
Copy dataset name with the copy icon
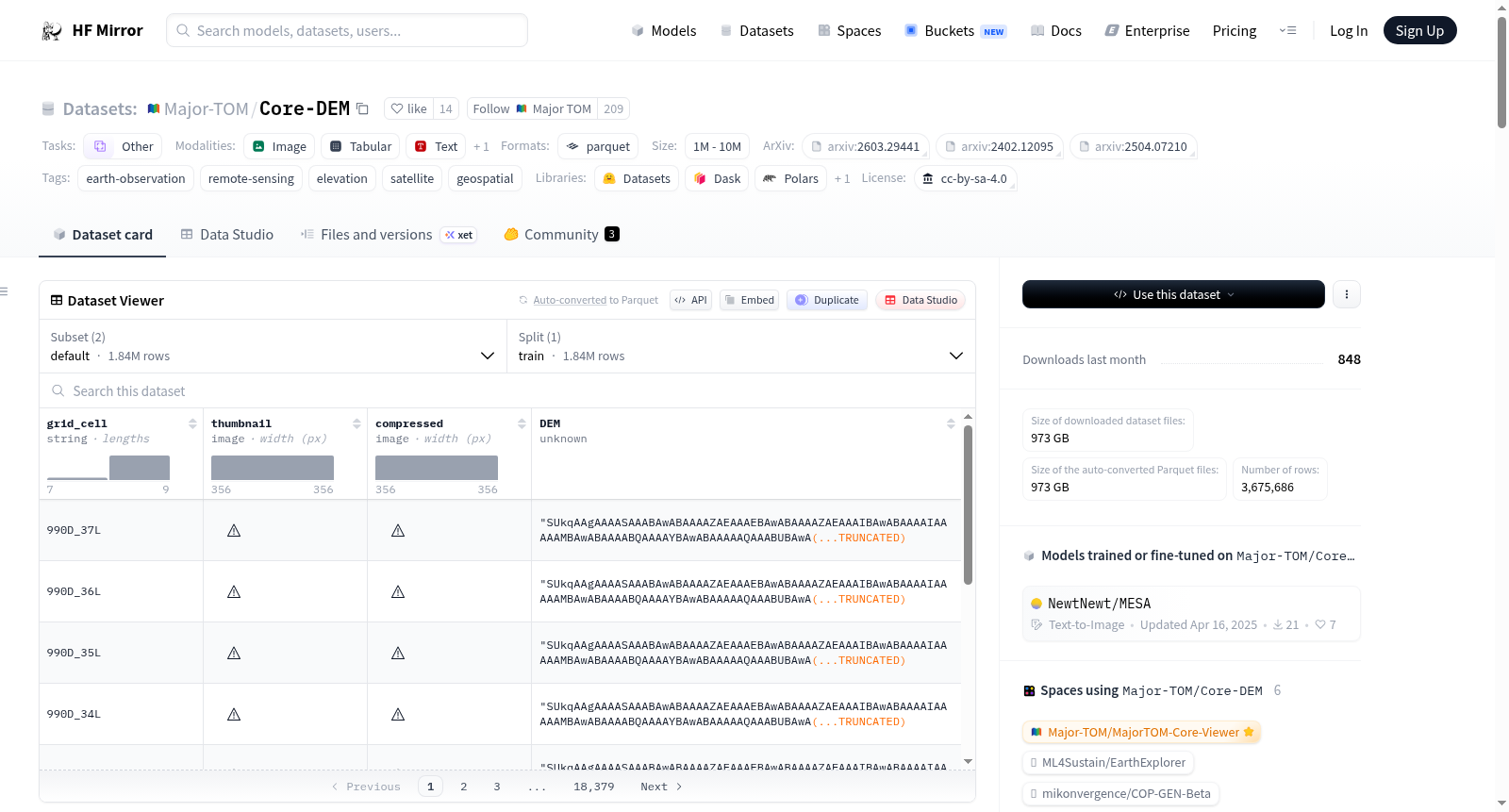(362, 108)
